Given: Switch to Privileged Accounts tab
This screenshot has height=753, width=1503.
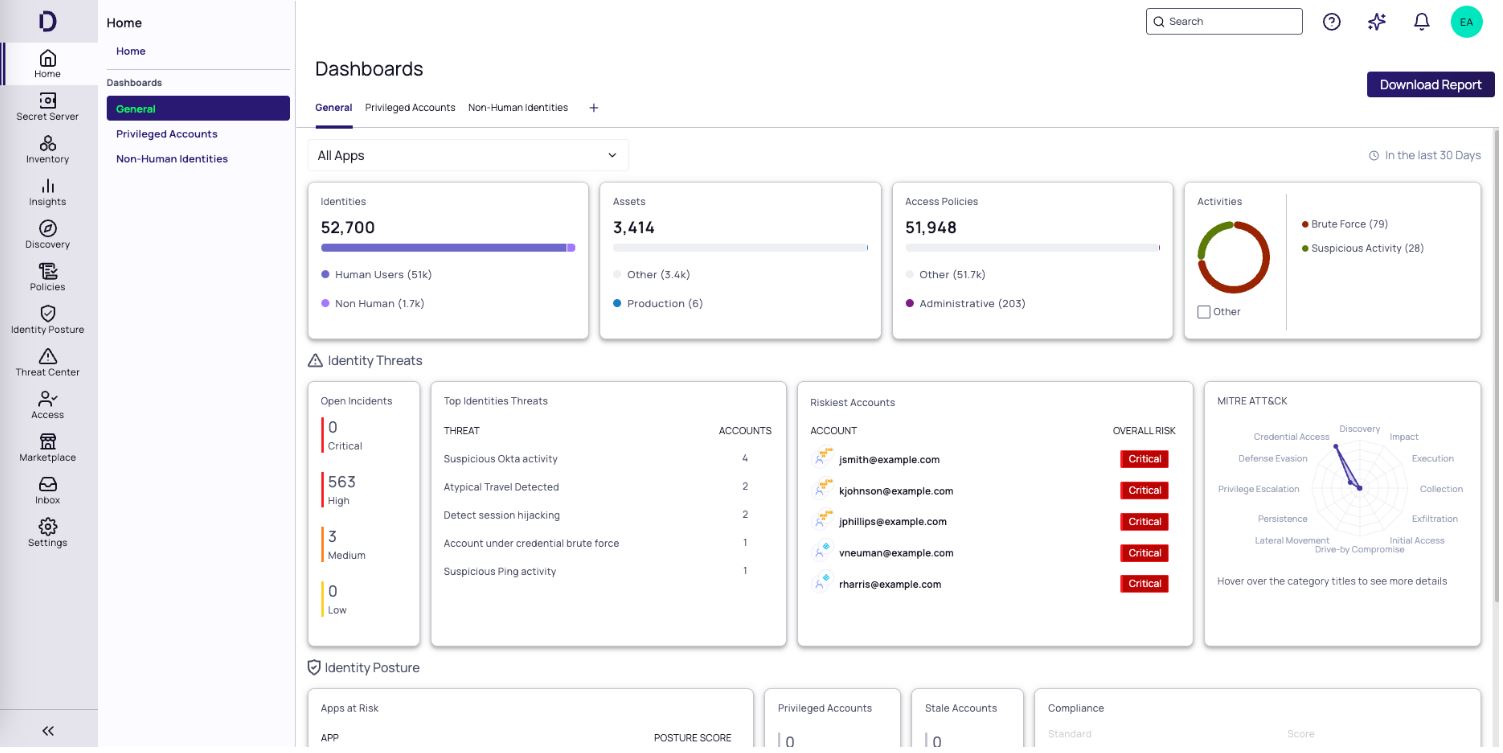Looking at the screenshot, I should coord(410,108).
